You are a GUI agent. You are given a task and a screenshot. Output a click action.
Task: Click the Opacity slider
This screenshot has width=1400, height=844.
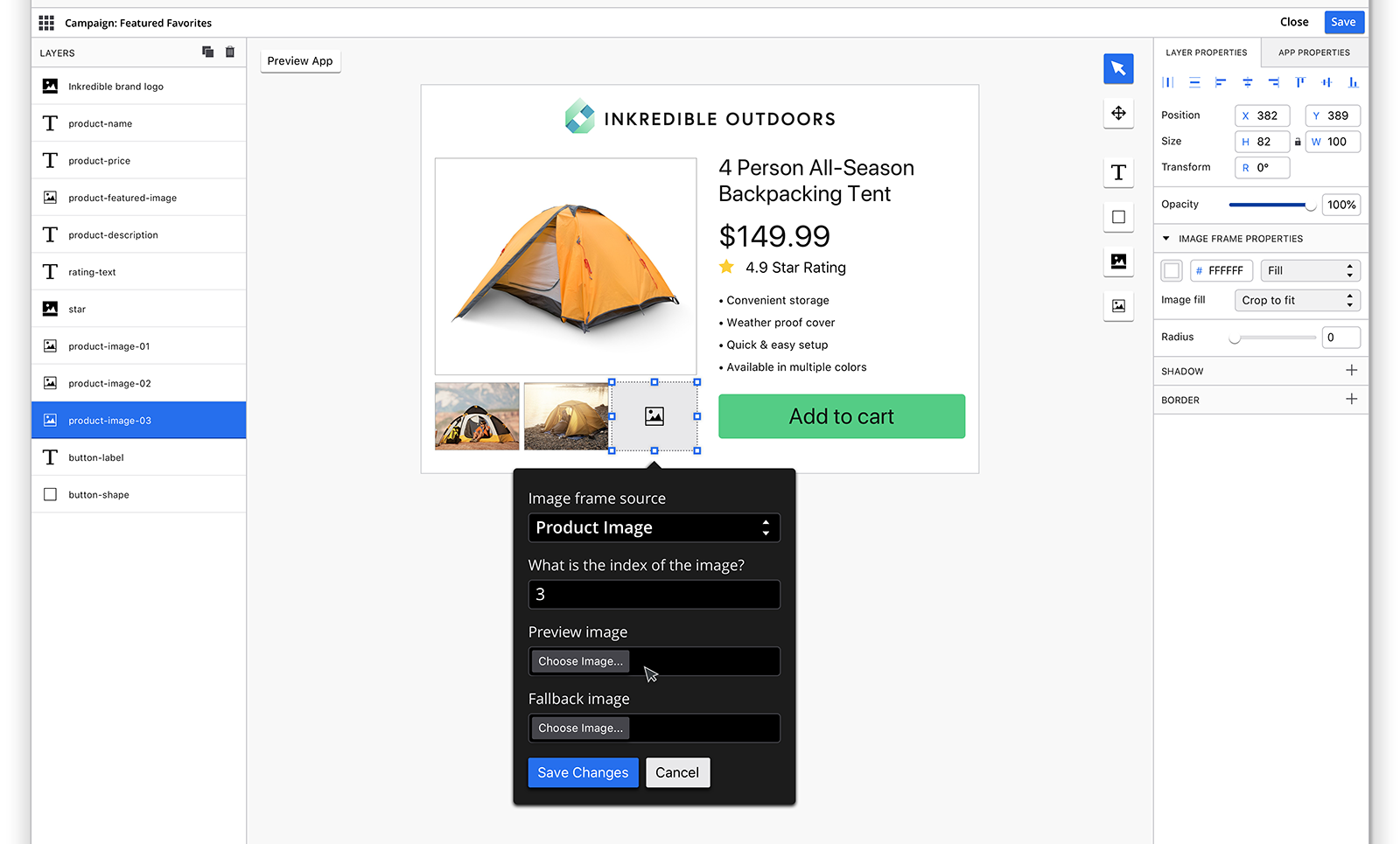point(1272,205)
